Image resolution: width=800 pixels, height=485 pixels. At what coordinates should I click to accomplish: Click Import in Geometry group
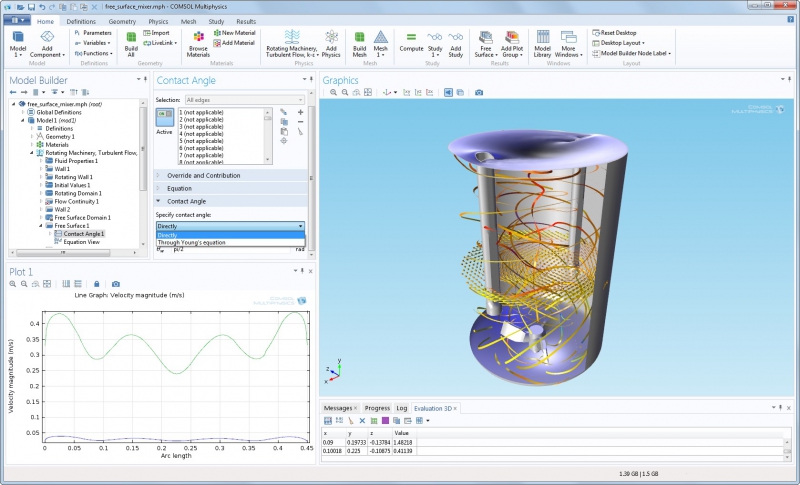coord(156,33)
